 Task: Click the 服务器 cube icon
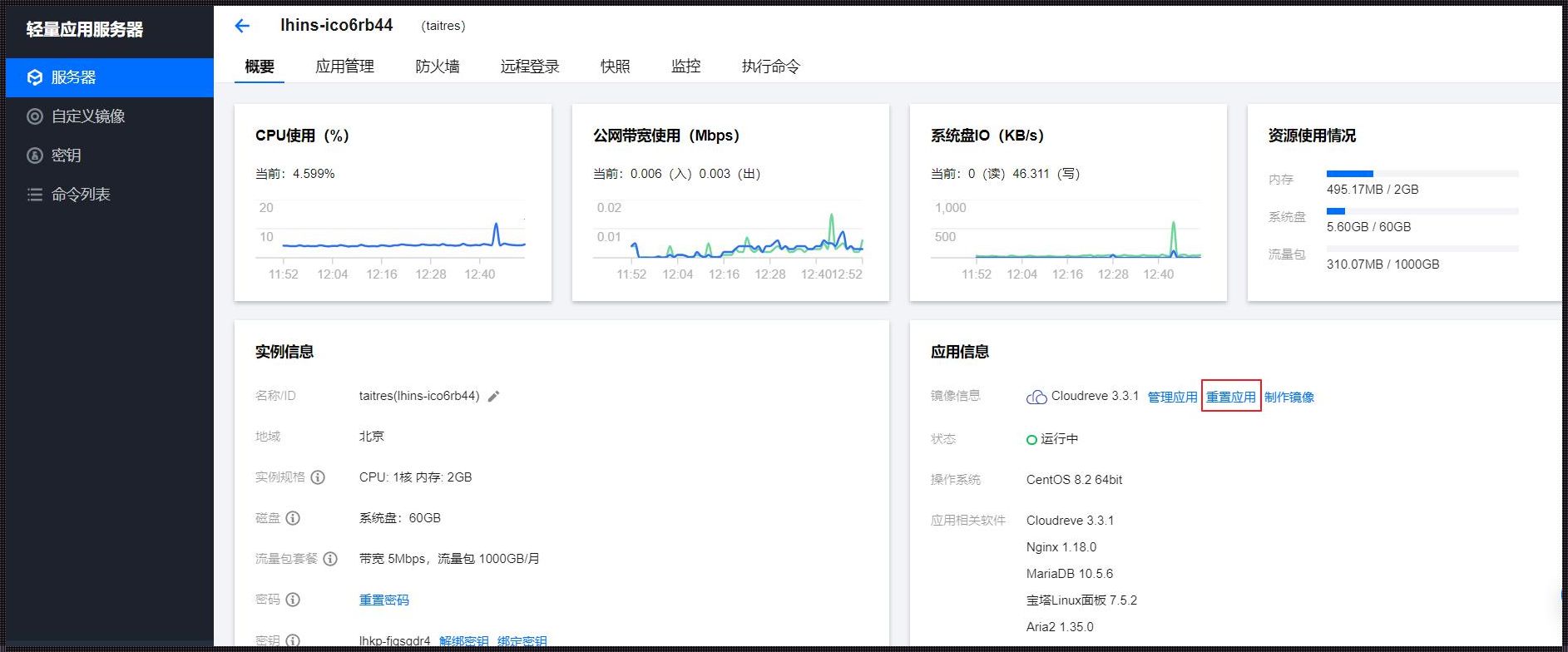click(35, 77)
